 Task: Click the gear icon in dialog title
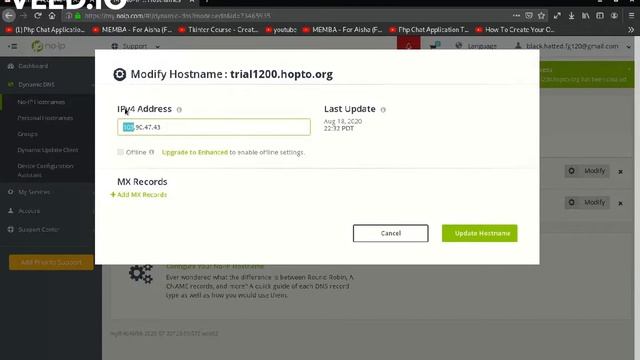point(120,74)
